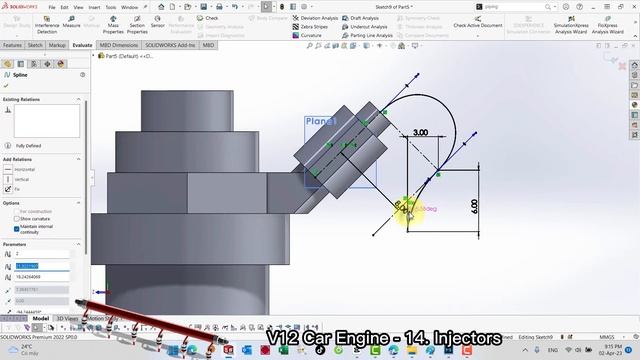Click the Home icon in title toolbar

161,7
